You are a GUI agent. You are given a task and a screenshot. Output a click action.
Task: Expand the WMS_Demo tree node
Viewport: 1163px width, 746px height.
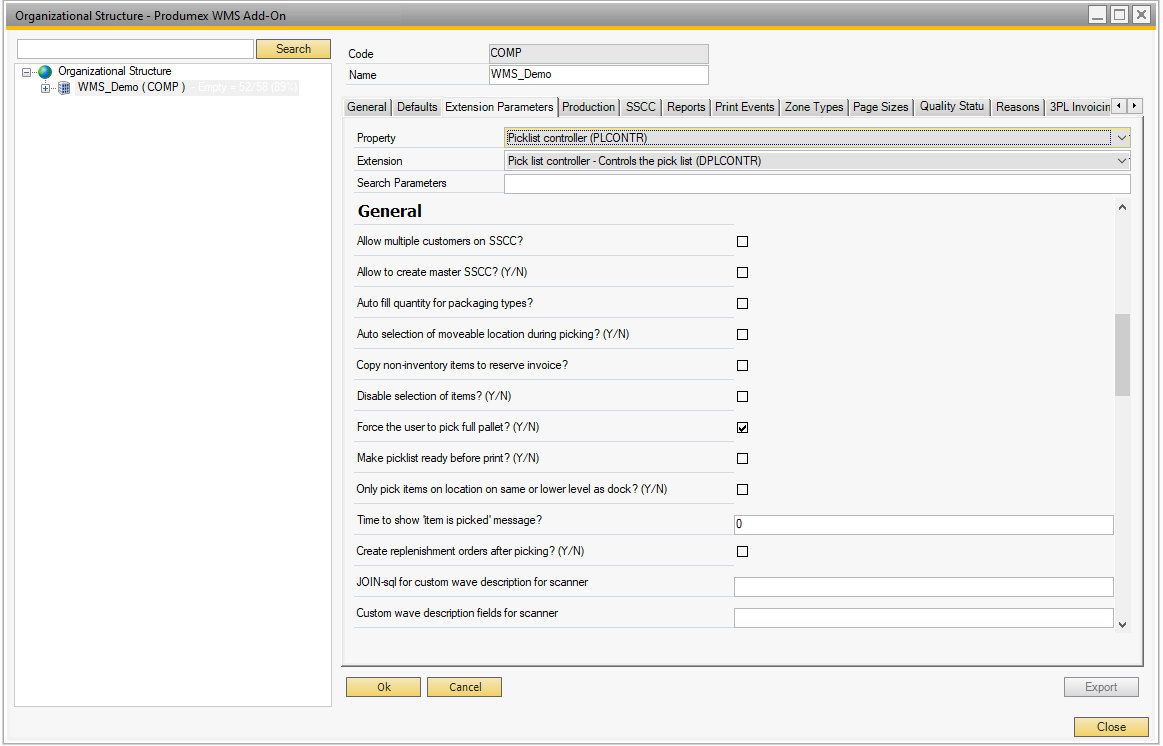[x=45, y=88]
